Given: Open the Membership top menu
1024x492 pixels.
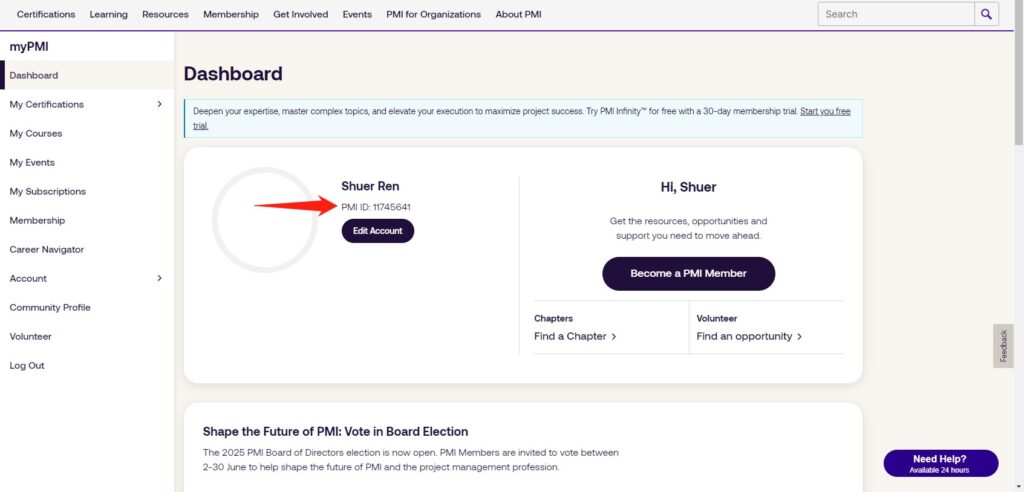Looking at the screenshot, I should tap(231, 14).
